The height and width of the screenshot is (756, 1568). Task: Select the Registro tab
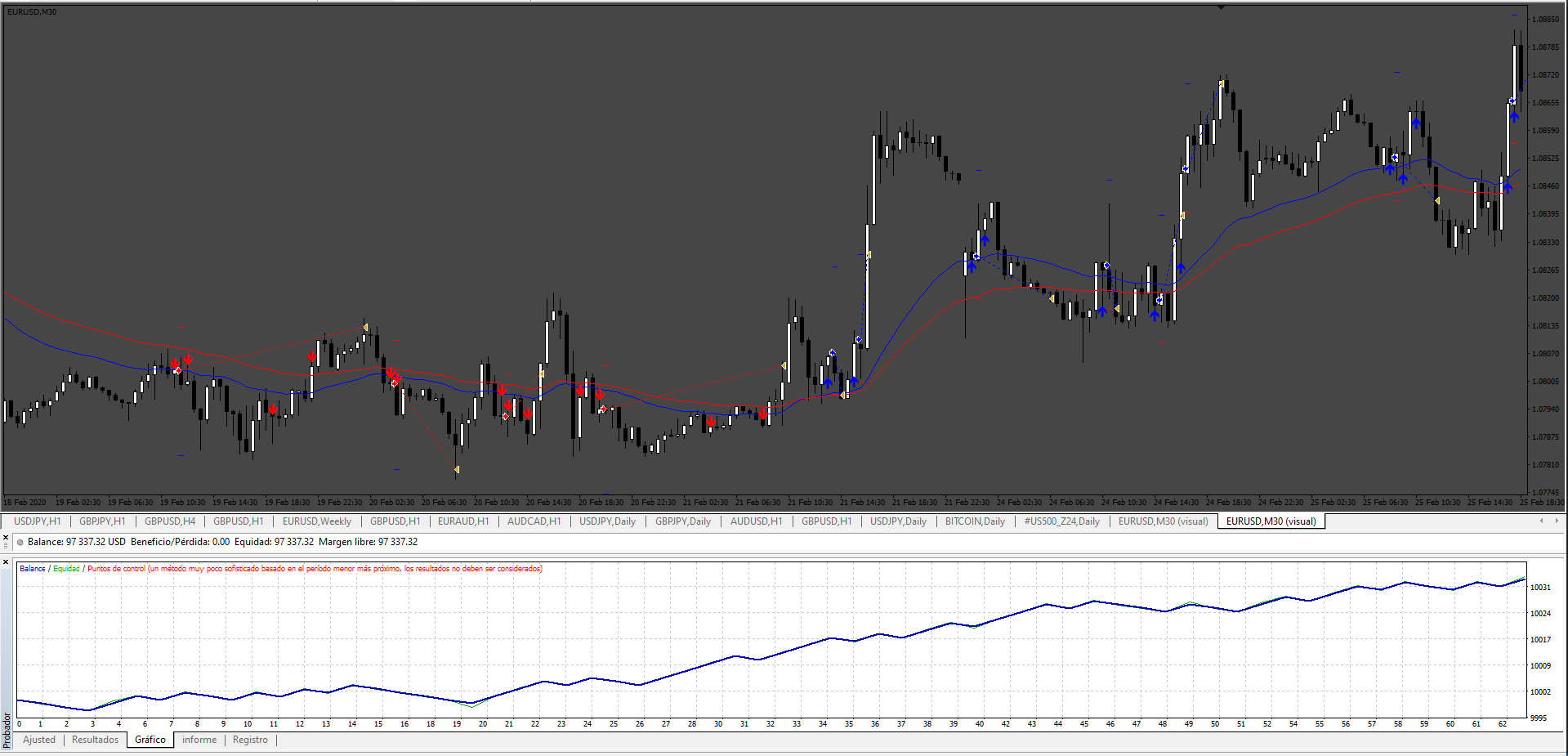pos(250,740)
